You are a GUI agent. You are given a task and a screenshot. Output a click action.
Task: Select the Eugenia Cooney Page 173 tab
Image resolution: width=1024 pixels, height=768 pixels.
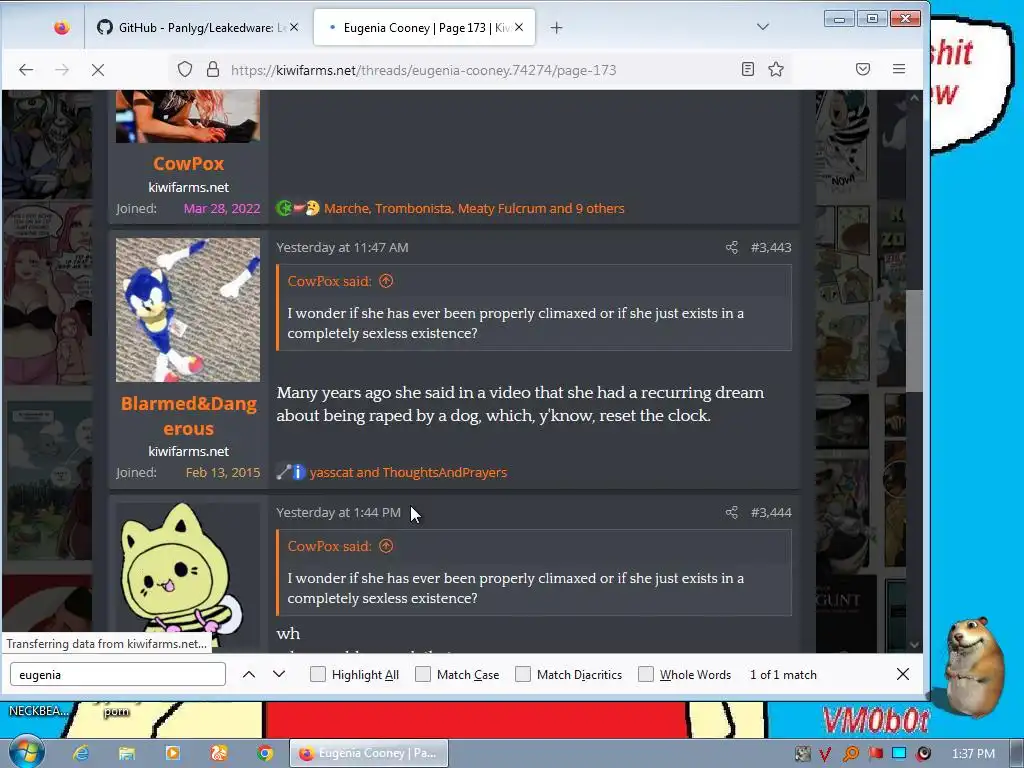424,27
